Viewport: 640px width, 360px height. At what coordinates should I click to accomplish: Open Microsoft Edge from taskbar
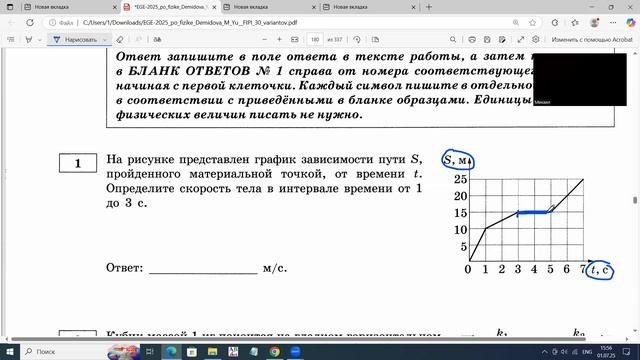(x=171, y=351)
